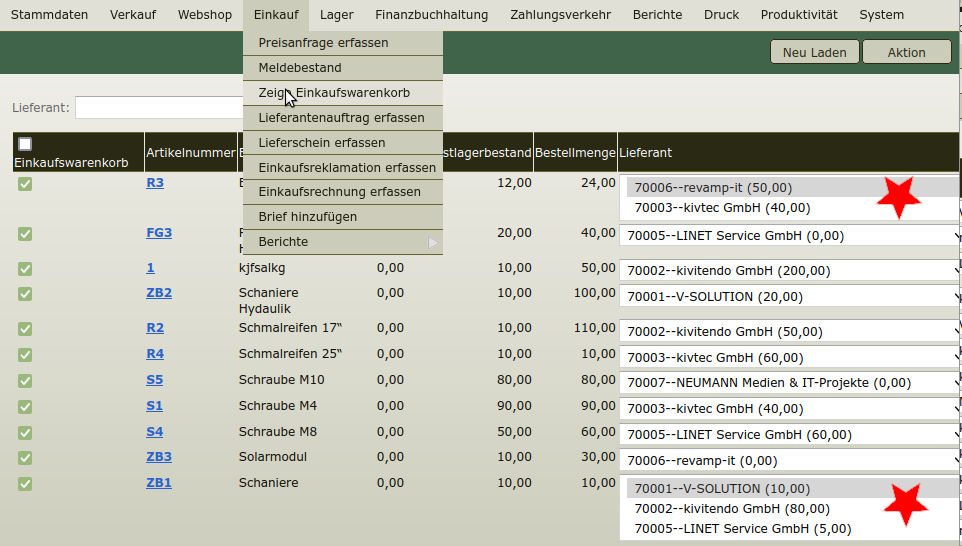Viewport: 962px width, 546px height.
Task: Open the Finanzbuchhaltung menu
Action: (x=431, y=15)
